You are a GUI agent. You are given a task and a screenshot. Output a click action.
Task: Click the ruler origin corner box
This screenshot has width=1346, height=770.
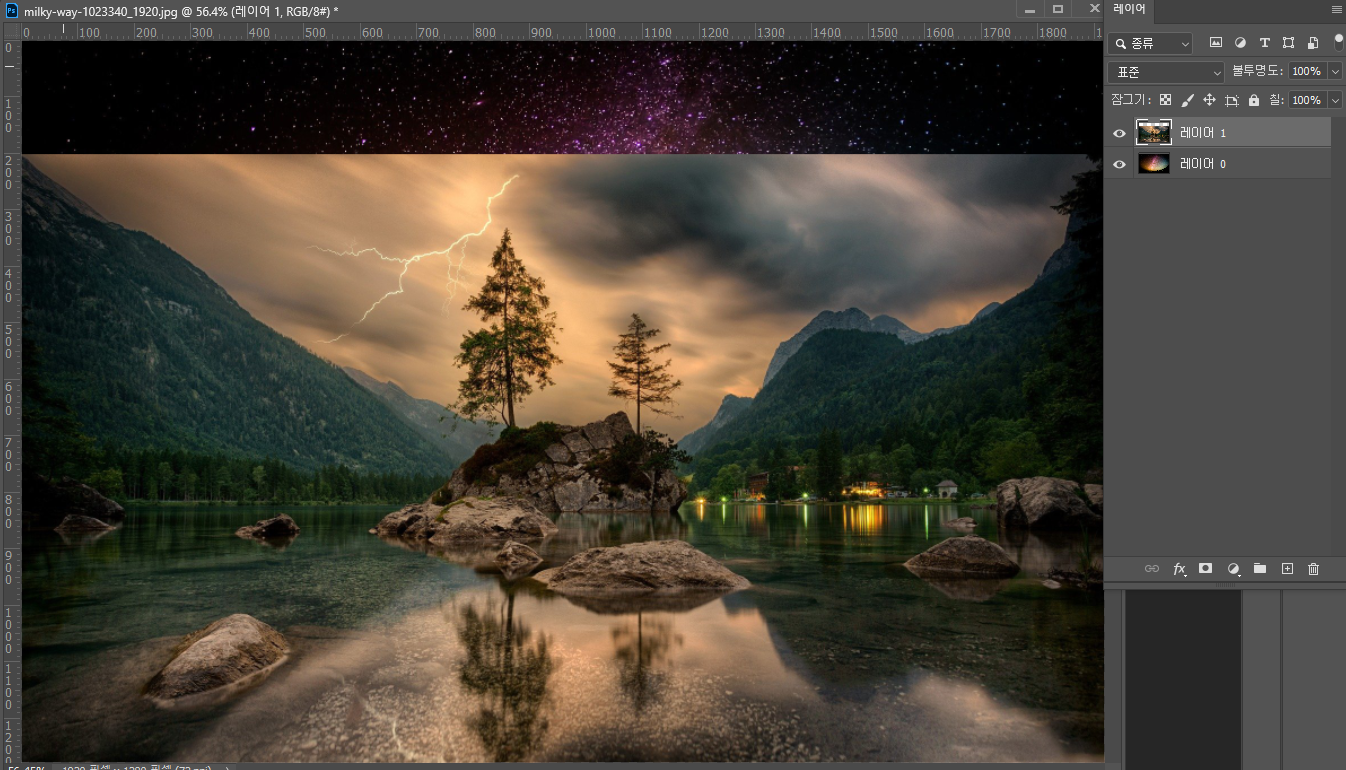(x=11, y=31)
